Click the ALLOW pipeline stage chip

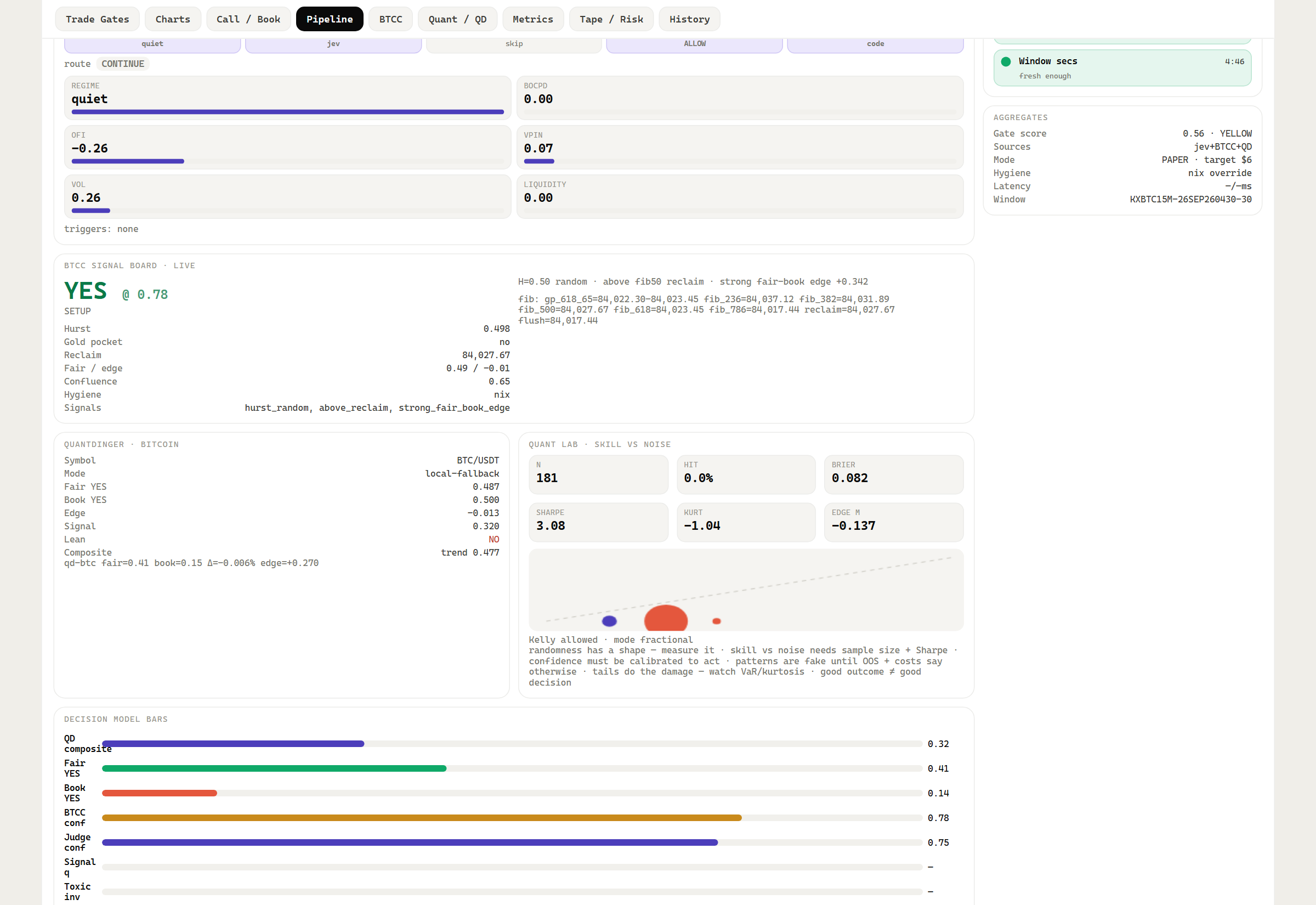click(x=694, y=45)
